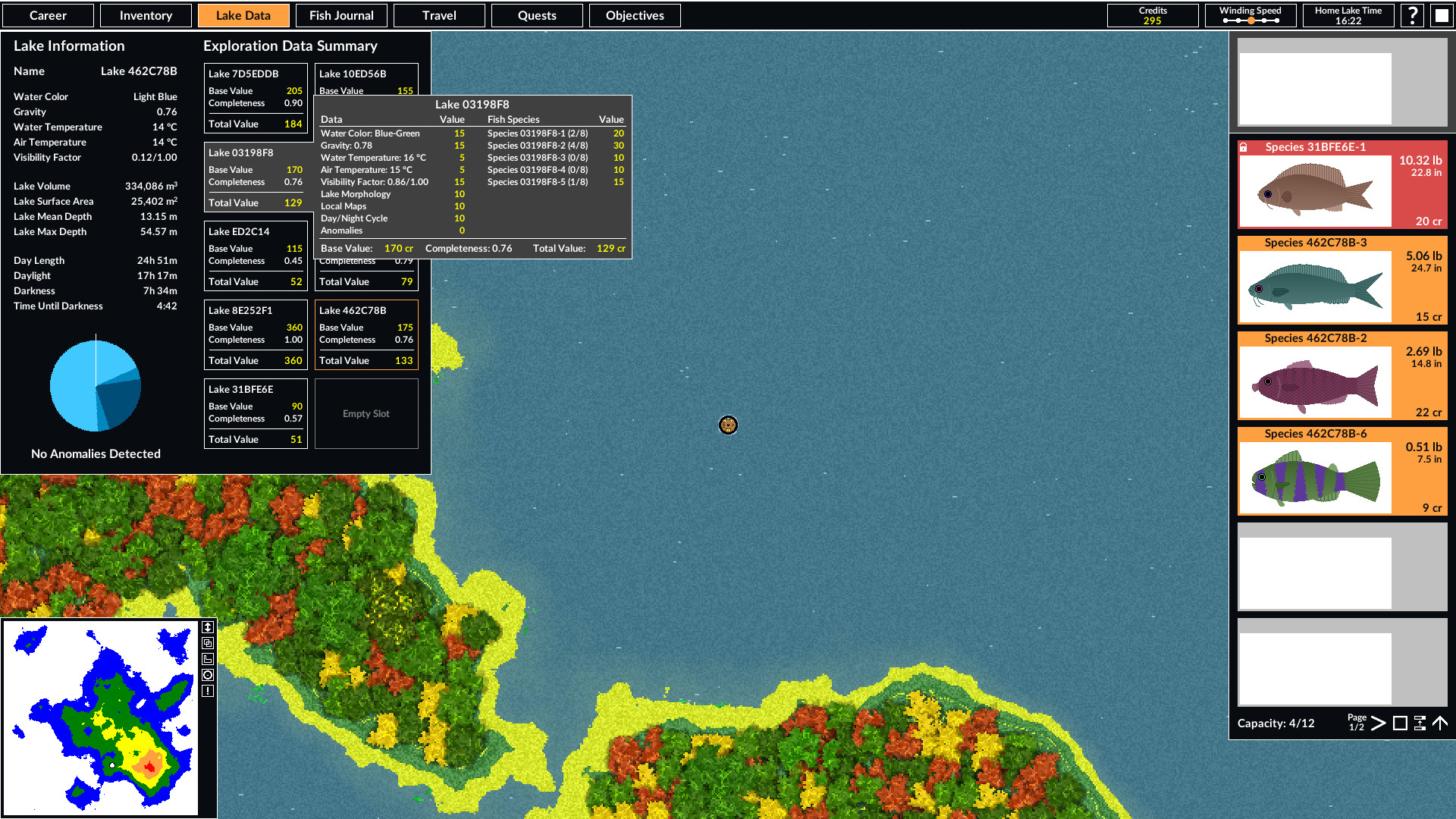Switch to the Fish Journal tab
Image resolution: width=1456 pixels, height=819 pixels.
(341, 15)
